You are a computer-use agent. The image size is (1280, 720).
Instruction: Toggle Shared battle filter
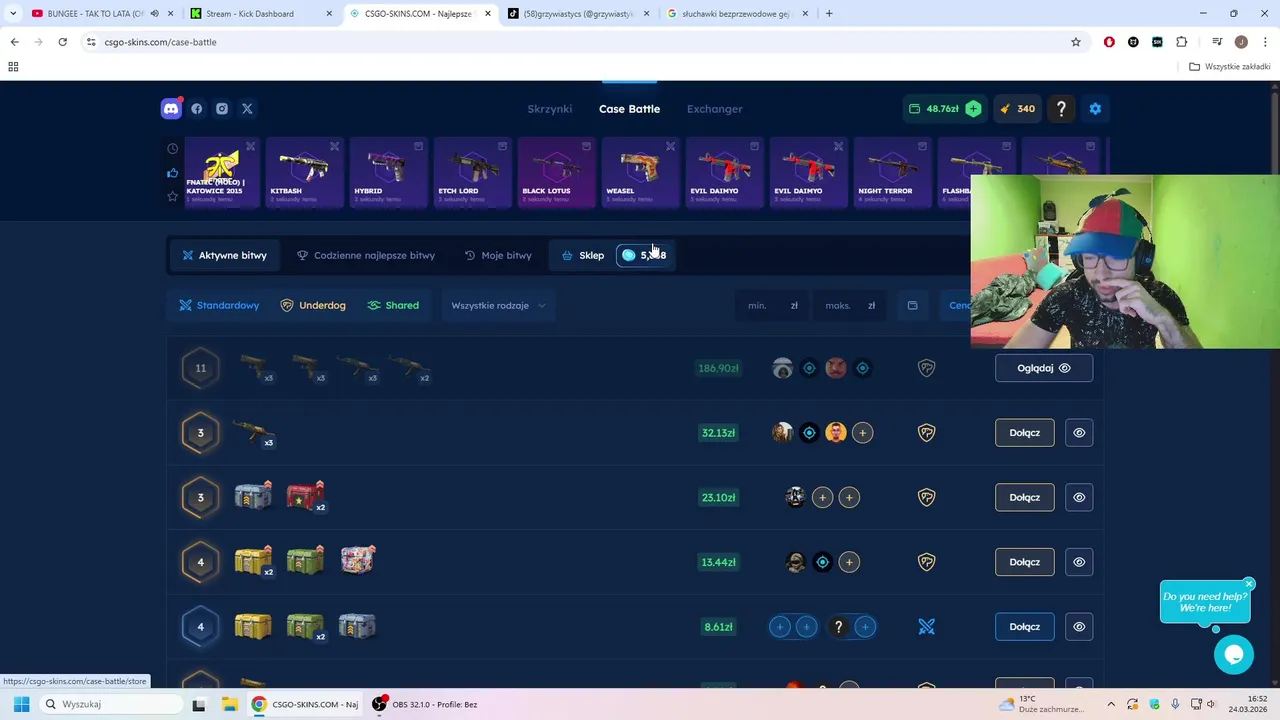pyautogui.click(x=393, y=305)
